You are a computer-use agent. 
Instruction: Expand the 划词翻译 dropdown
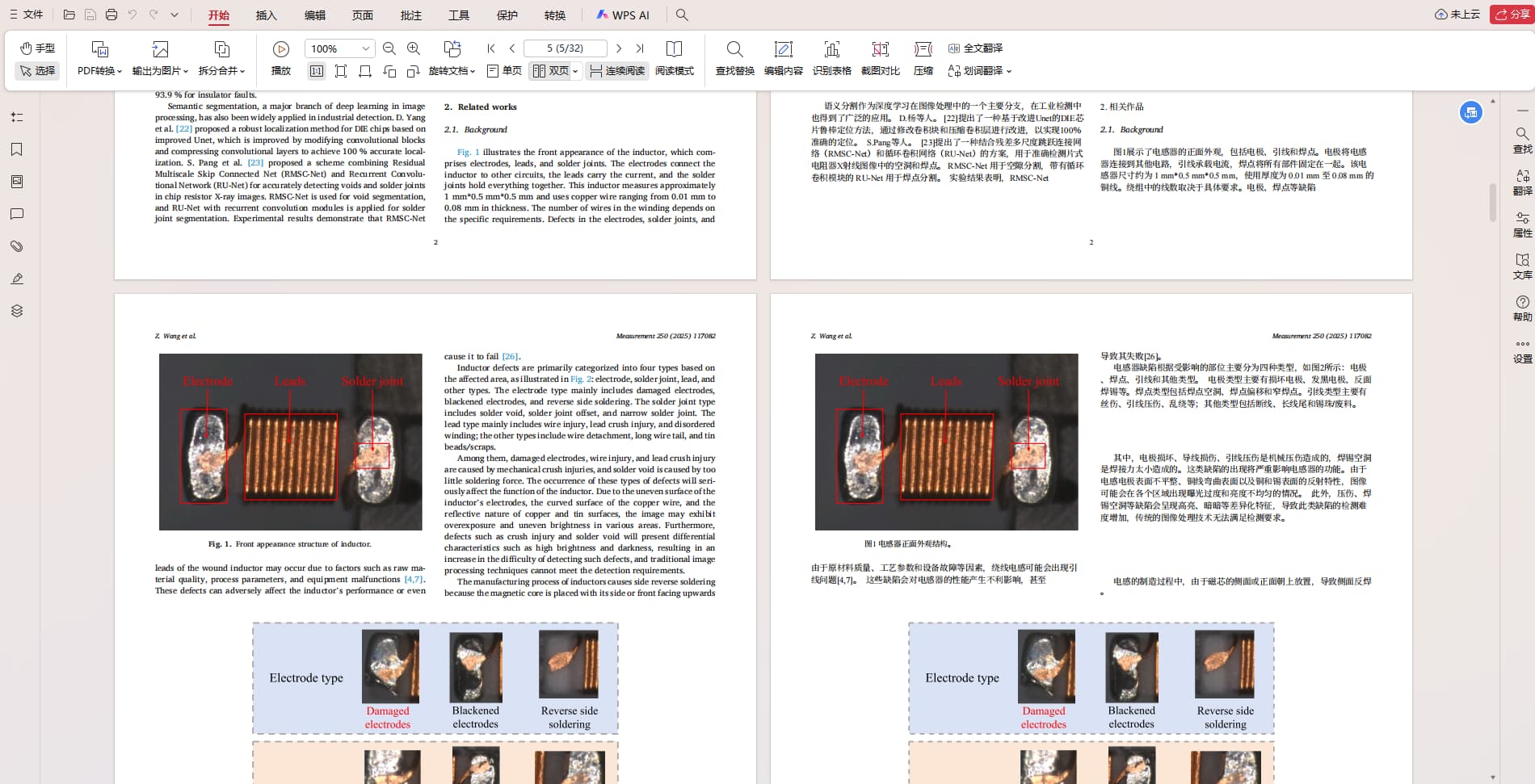[1009, 71]
